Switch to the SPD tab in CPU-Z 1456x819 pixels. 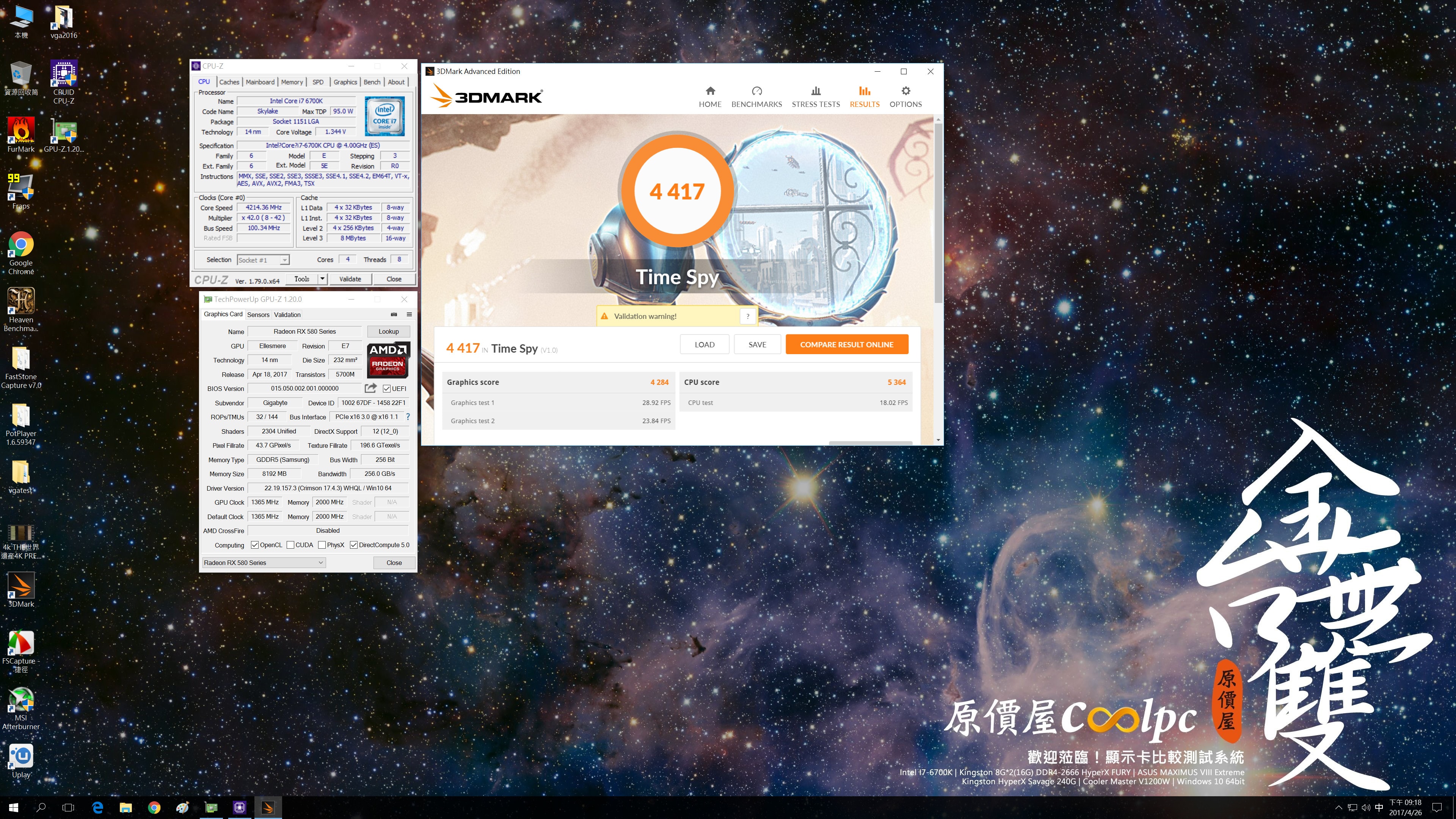coord(318,82)
